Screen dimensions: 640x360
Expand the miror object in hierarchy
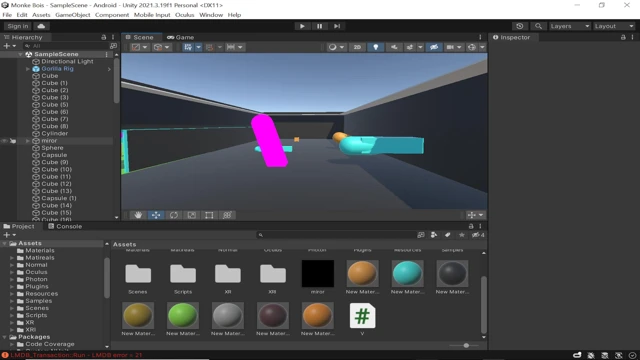click(x=28, y=141)
